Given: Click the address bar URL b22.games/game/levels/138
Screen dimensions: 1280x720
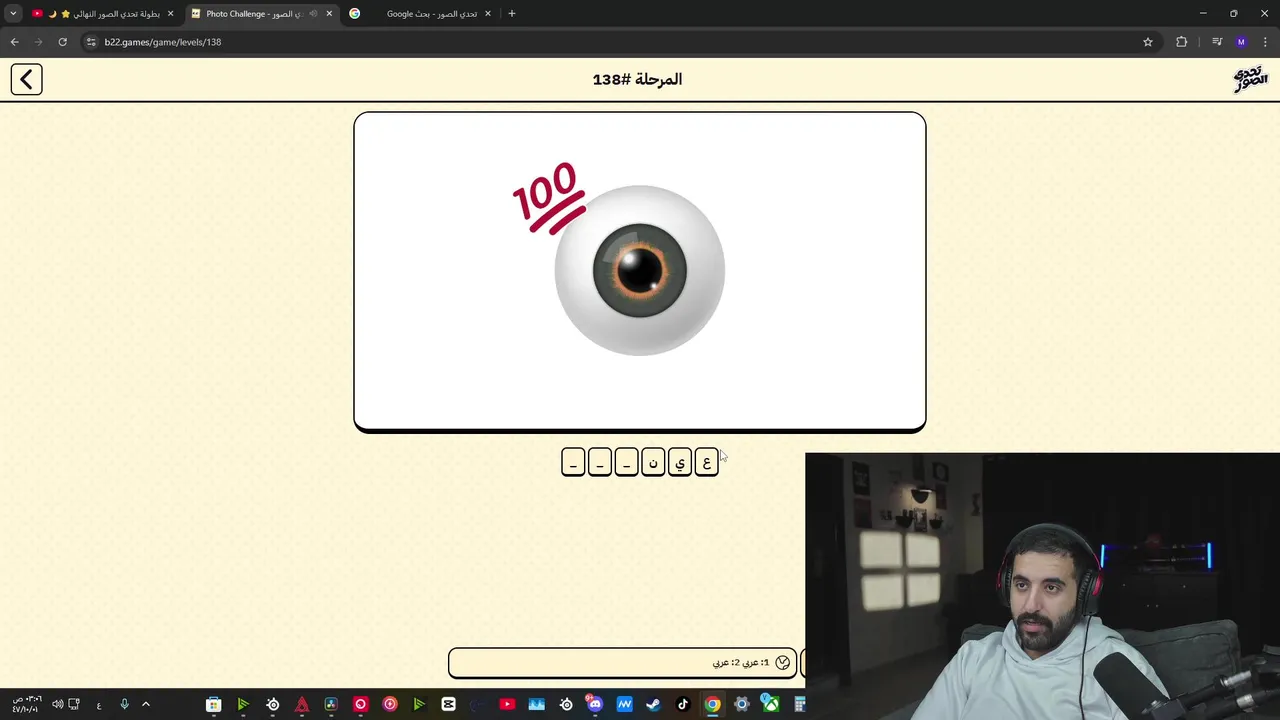Looking at the screenshot, I should pos(163,42).
